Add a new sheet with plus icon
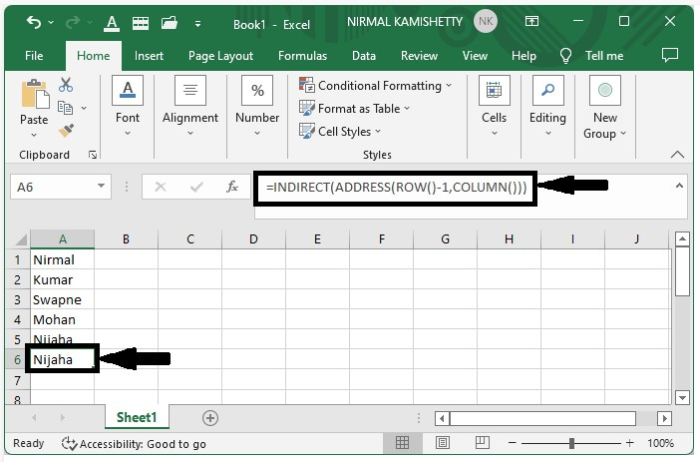This screenshot has height=462, width=700. pyautogui.click(x=210, y=418)
